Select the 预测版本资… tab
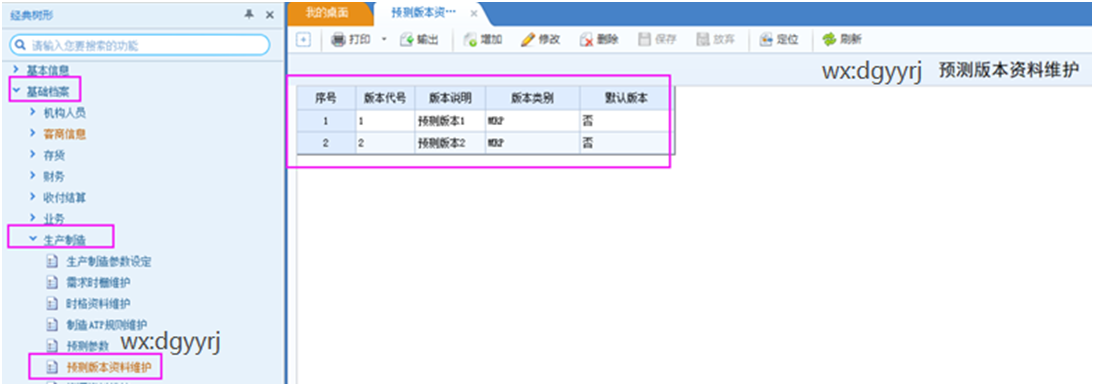 (423, 13)
